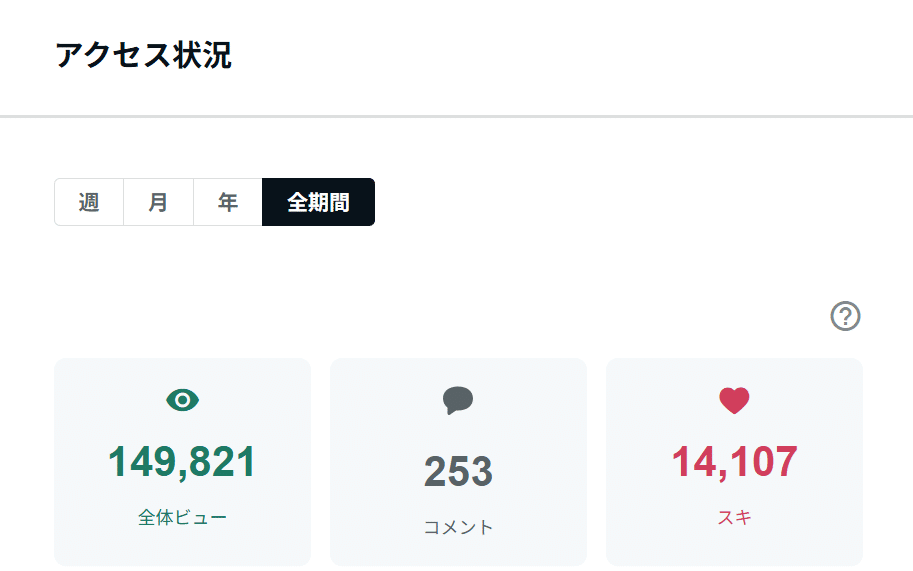Screen dimensions: 913x571
Task: Click the アクセス状況 page heading
Action: click(x=143, y=56)
